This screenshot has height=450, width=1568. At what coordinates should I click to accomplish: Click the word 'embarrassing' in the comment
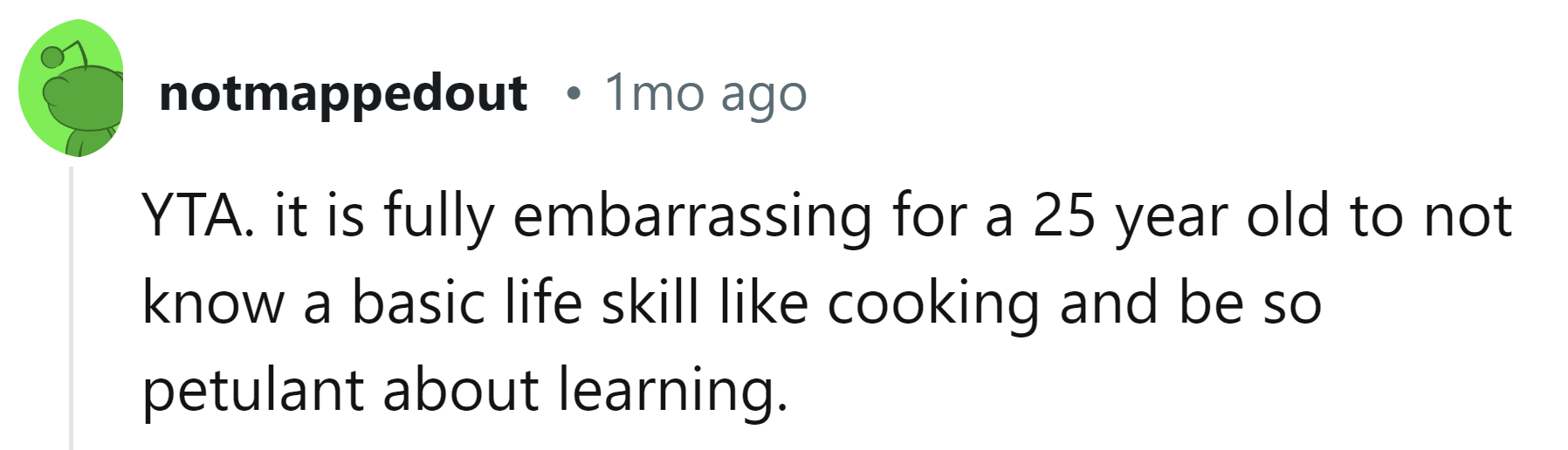[x=691, y=216]
